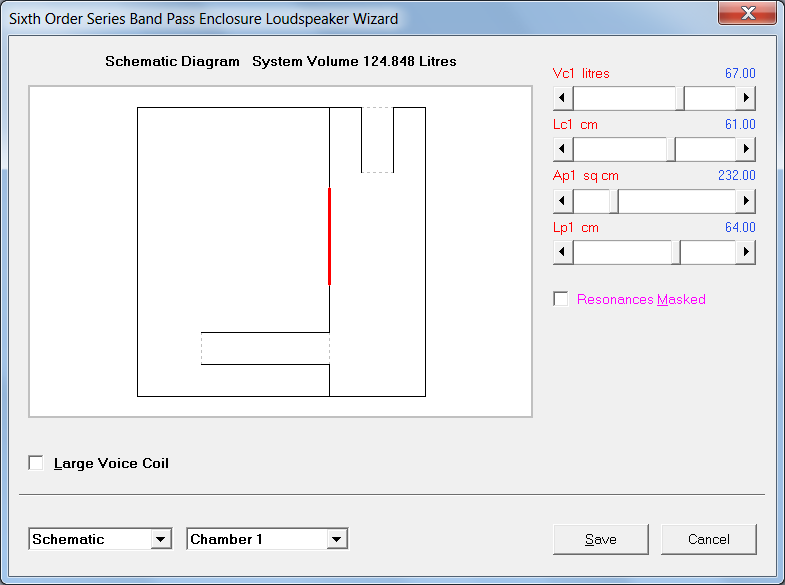Click the Lp1 slider right arrow
Viewport: 785px width, 585px height.
coord(745,252)
